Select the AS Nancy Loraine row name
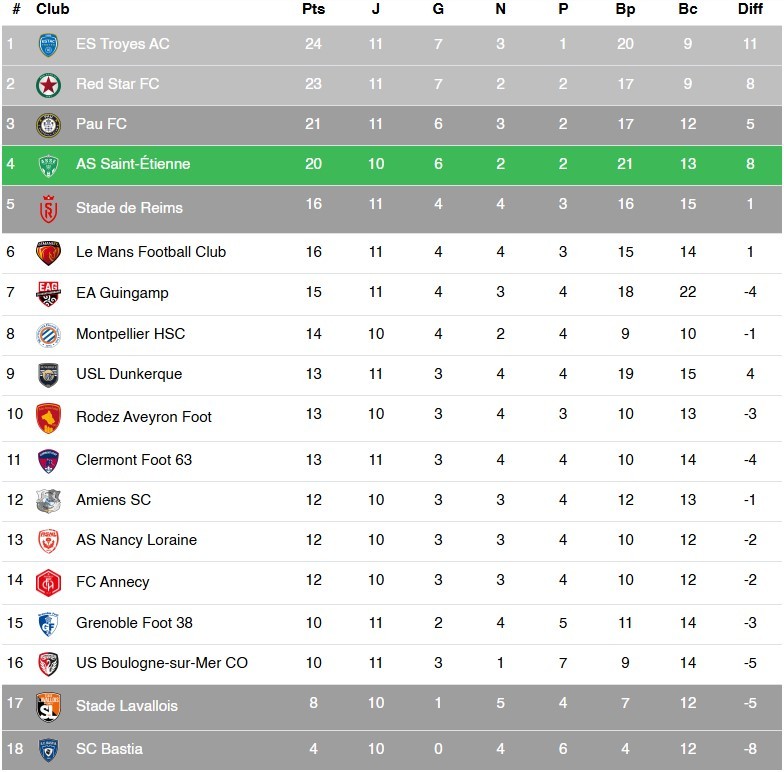The height and width of the screenshot is (772, 784). (x=136, y=540)
